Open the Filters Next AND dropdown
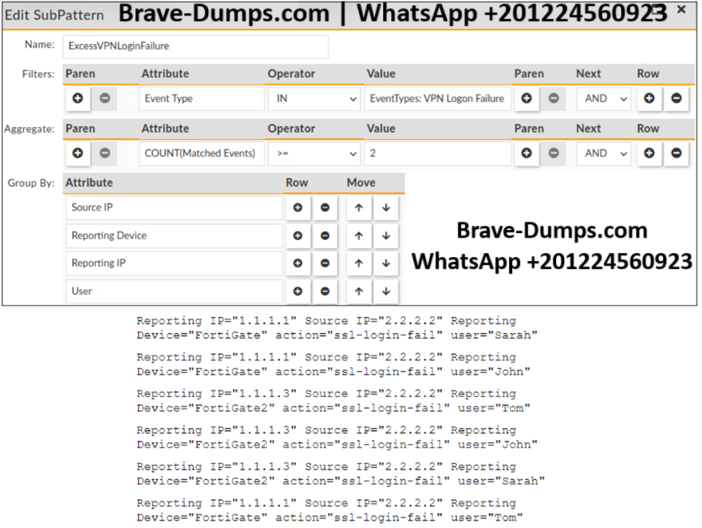Screen dimensions: 702x528 (603, 99)
